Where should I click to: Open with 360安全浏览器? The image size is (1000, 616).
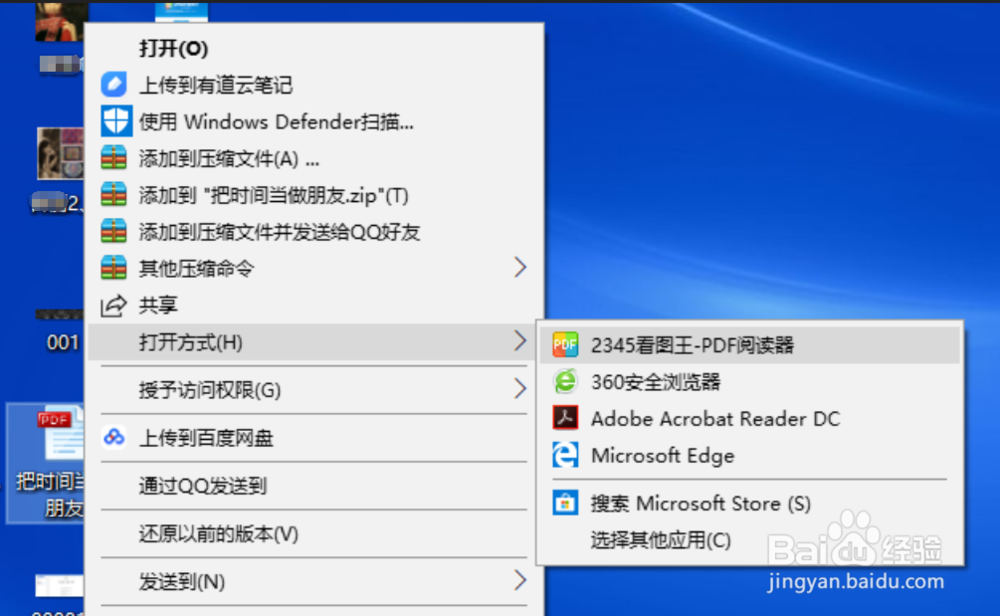coord(750,381)
